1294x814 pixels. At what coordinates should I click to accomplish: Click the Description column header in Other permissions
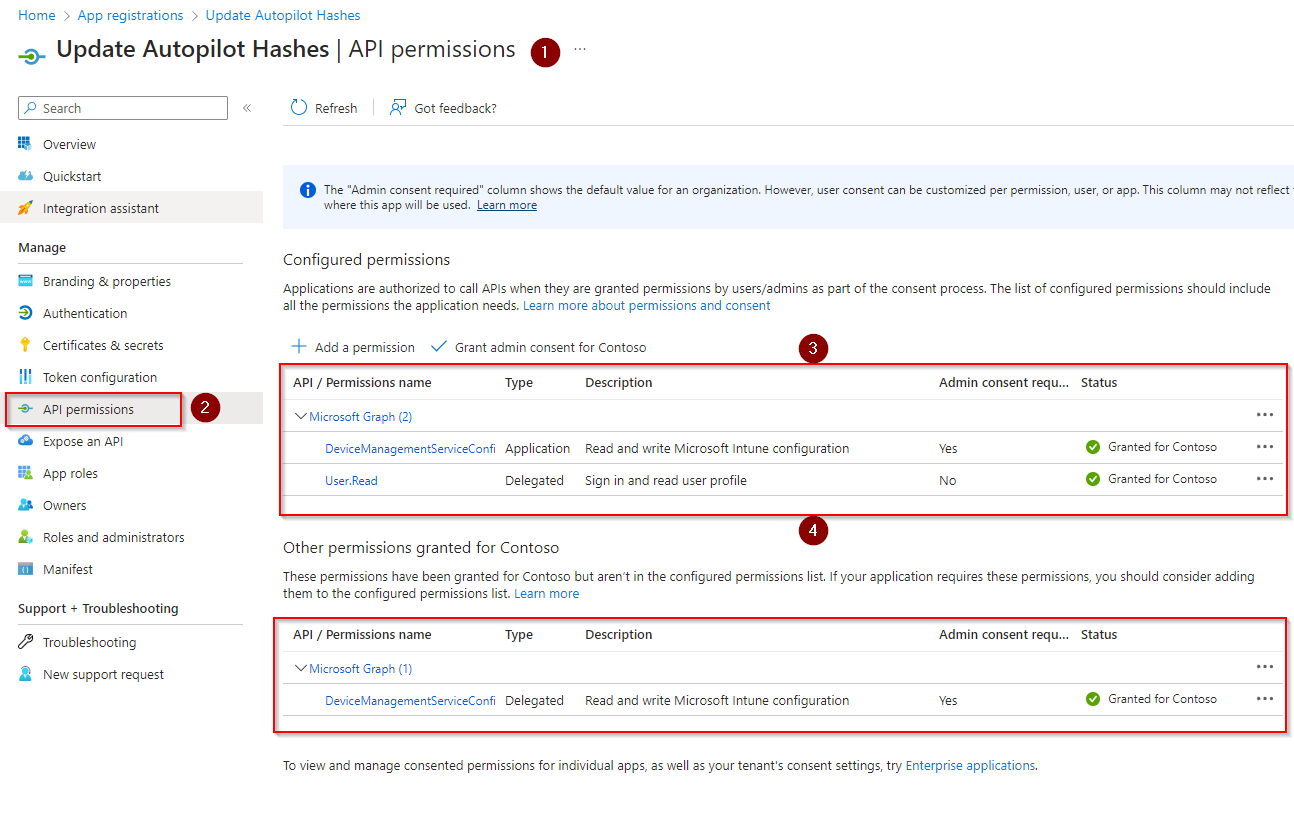(x=618, y=634)
